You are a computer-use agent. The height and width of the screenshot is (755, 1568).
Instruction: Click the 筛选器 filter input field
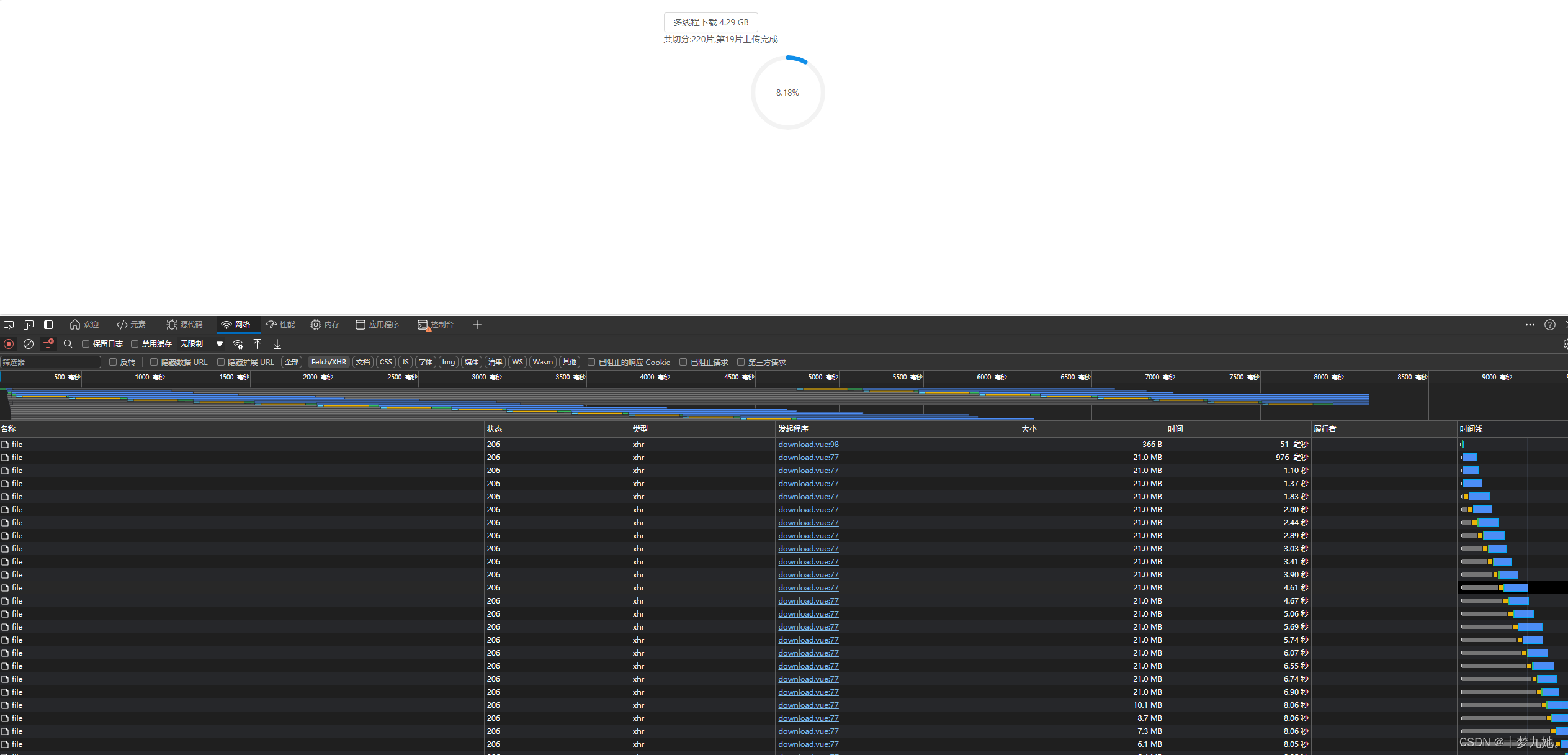point(51,362)
